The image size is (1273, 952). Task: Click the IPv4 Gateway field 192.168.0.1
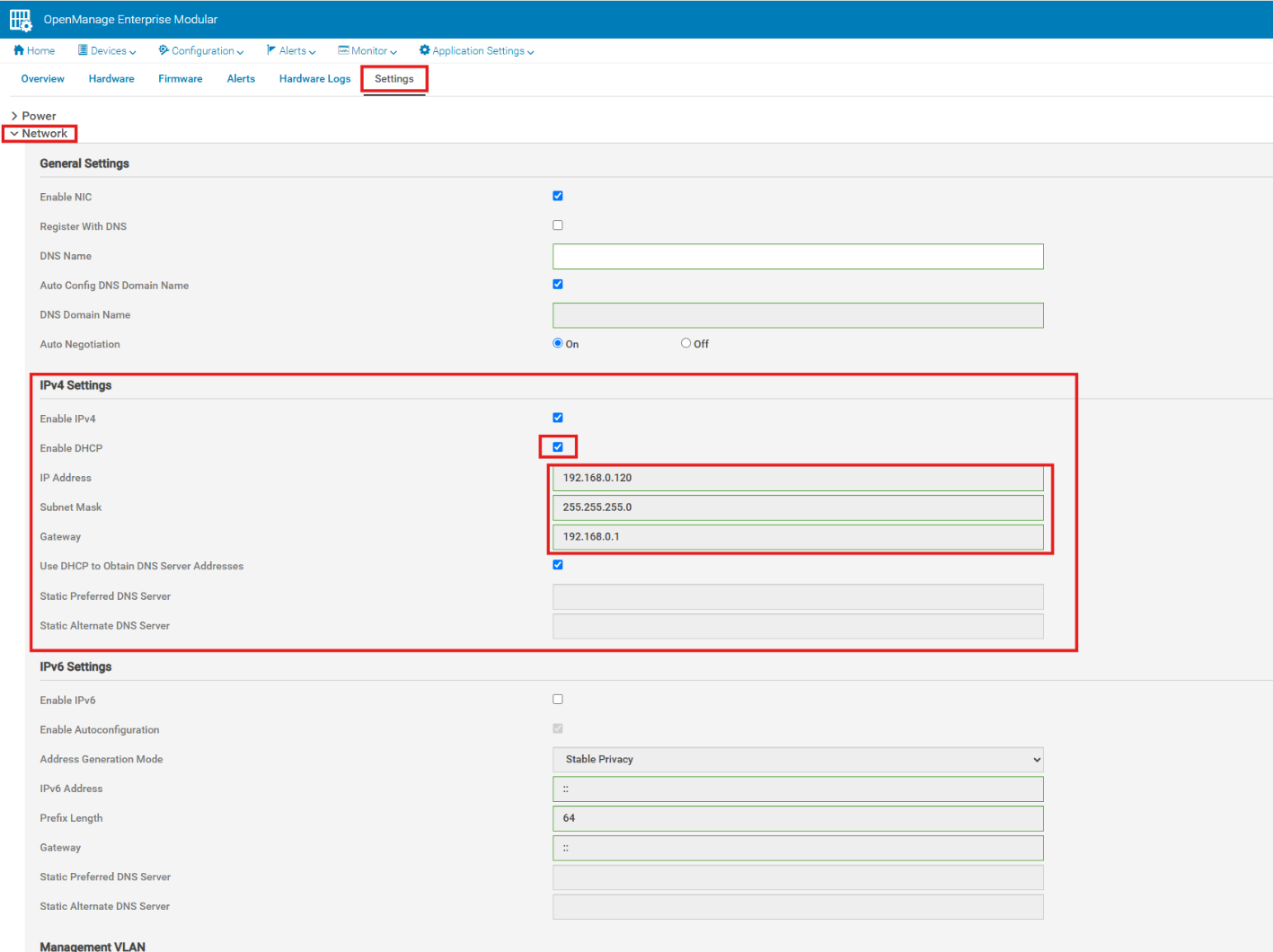click(798, 537)
